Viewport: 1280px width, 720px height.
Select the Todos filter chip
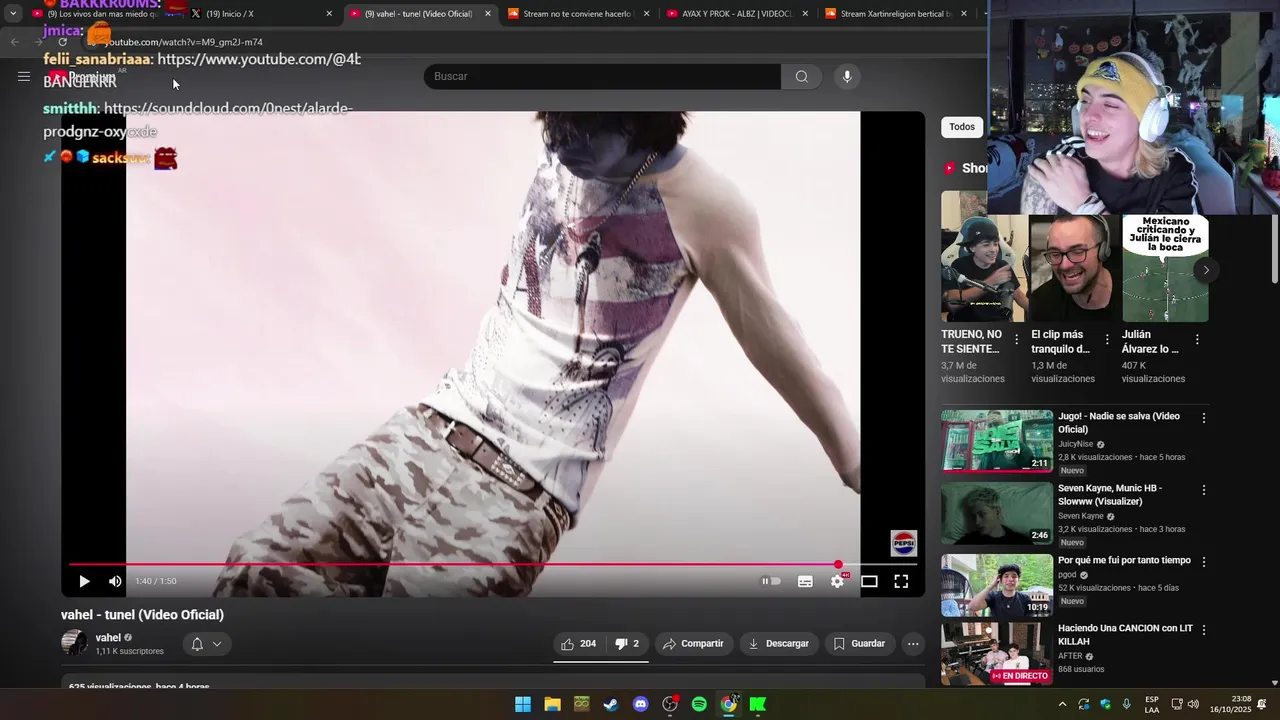click(962, 127)
